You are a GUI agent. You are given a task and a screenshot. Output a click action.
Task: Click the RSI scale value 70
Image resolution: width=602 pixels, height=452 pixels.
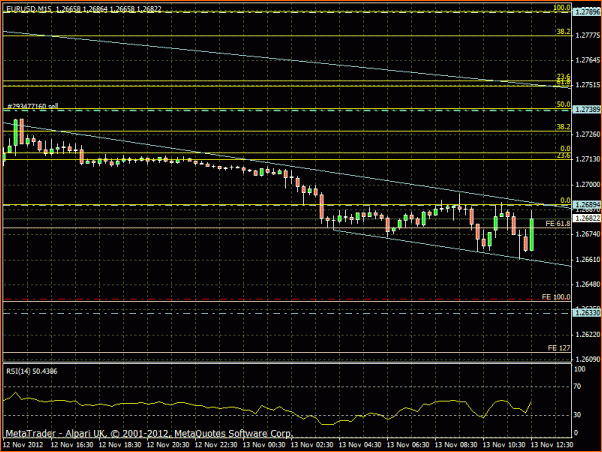click(577, 386)
